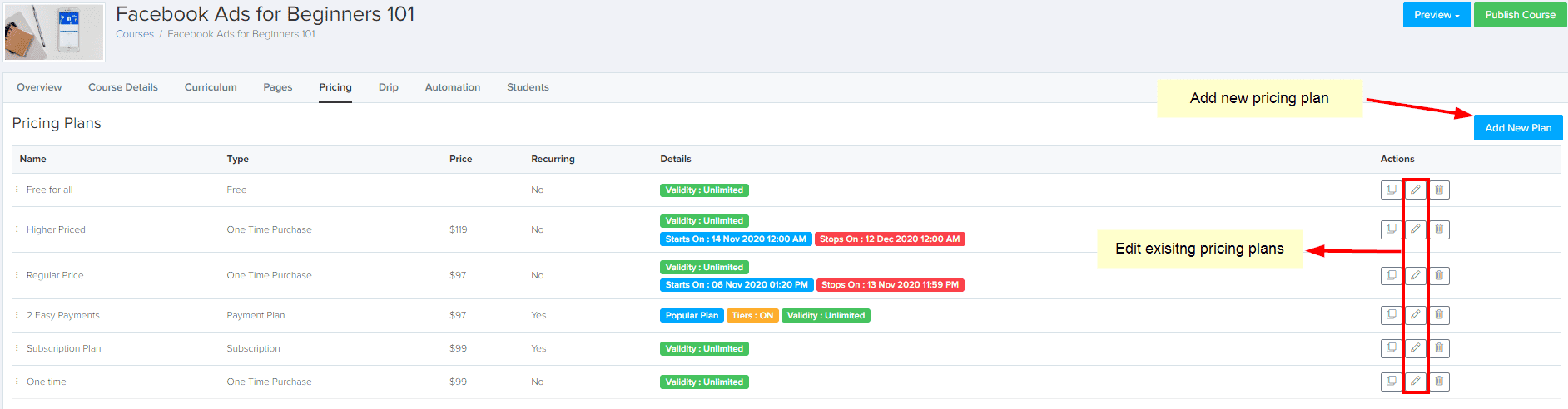The height and width of the screenshot is (409, 1568).
Task: Delete the Free for all plan
Action: 1439,190
